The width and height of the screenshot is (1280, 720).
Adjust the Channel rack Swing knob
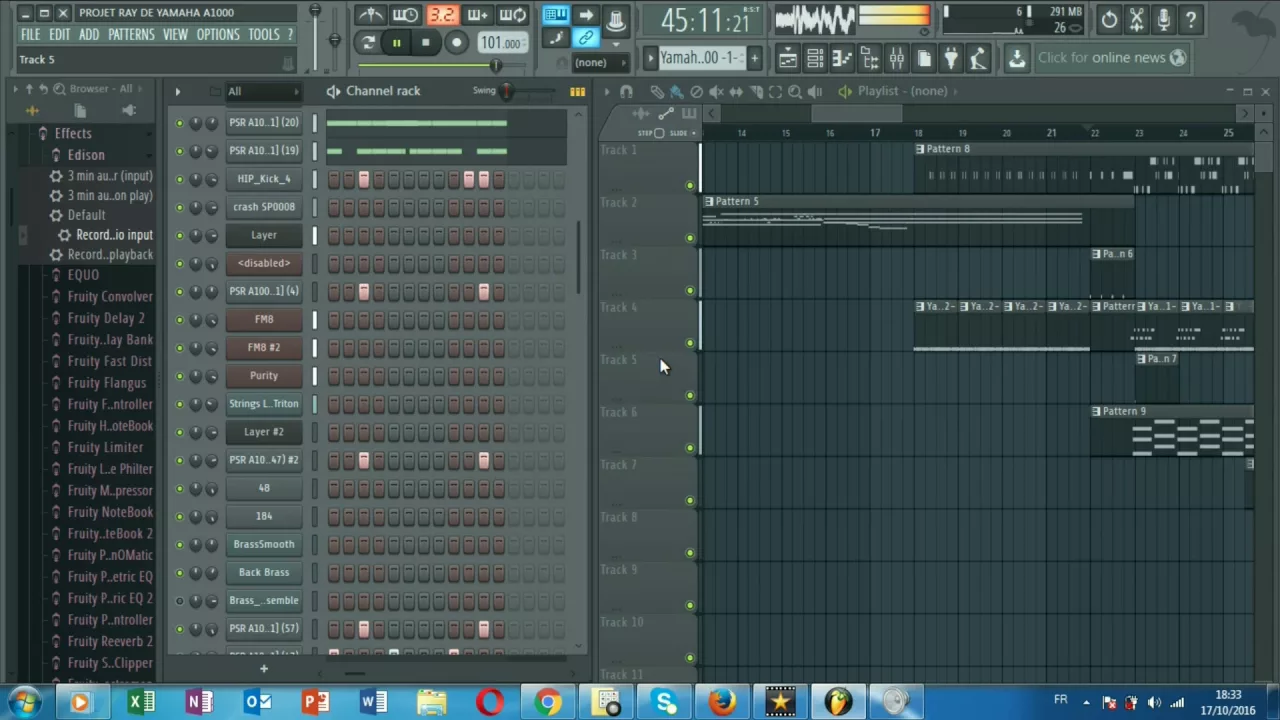pyautogui.click(x=507, y=91)
